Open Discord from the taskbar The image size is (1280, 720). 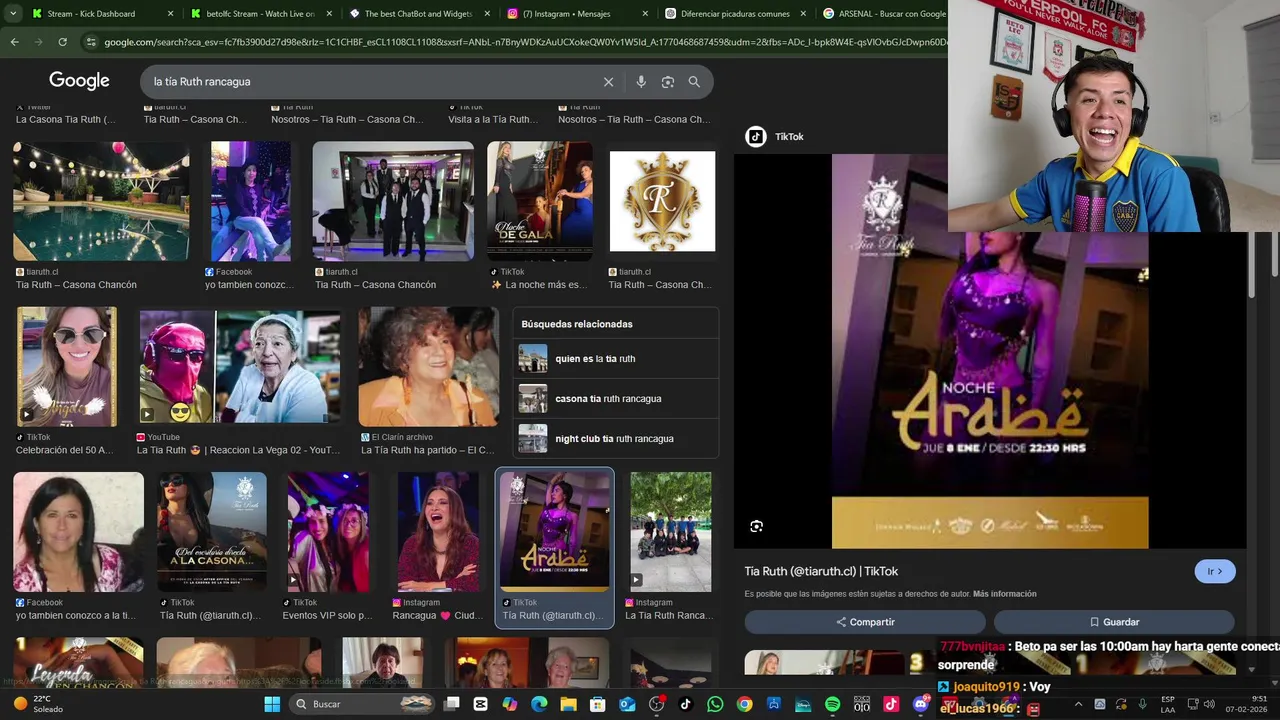coord(921,704)
